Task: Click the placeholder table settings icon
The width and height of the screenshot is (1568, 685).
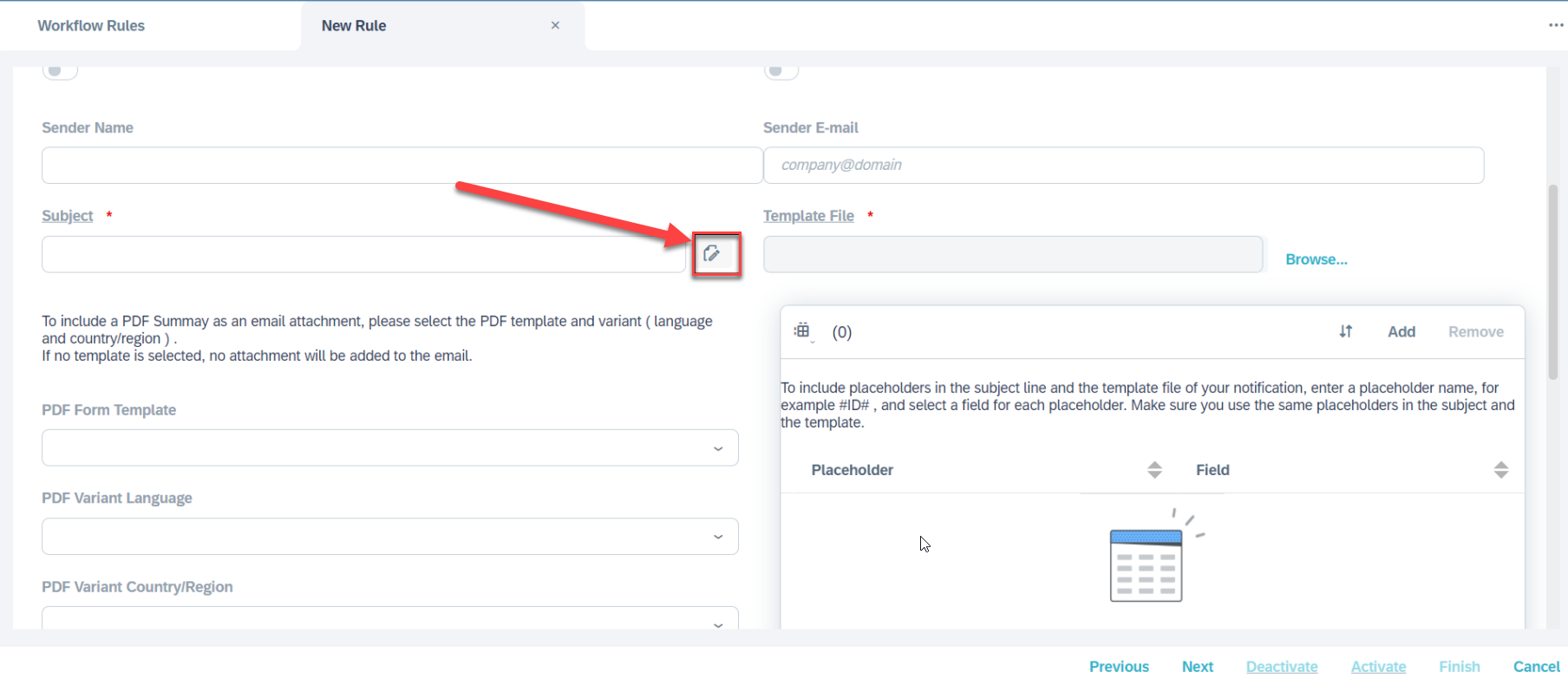Action: (x=803, y=331)
